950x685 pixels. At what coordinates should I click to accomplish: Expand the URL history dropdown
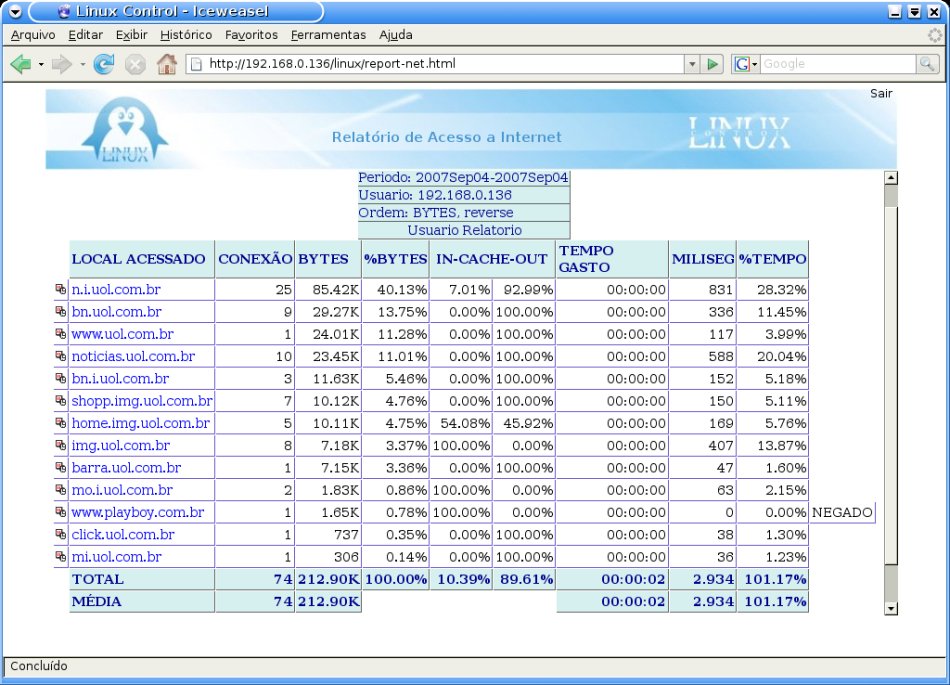click(692, 64)
